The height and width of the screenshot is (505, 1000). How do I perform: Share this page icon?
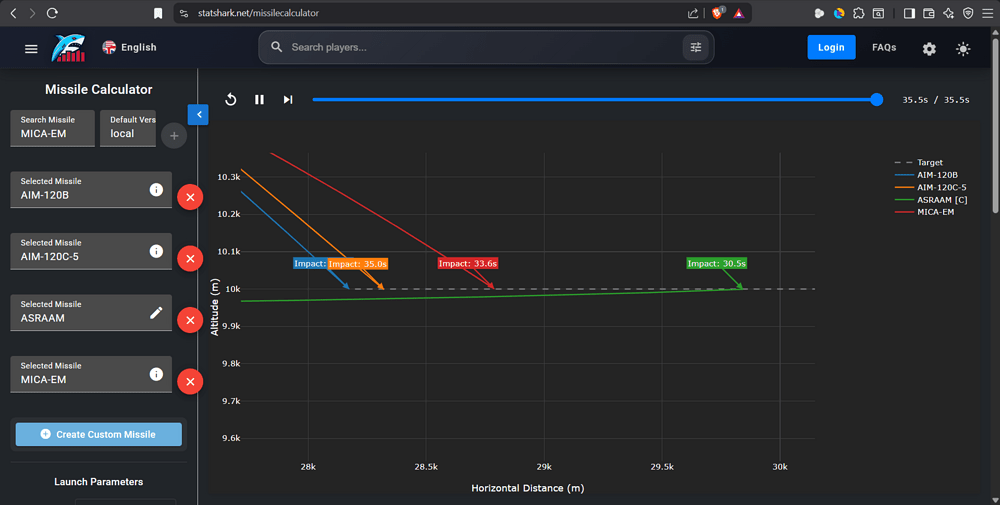[693, 13]
